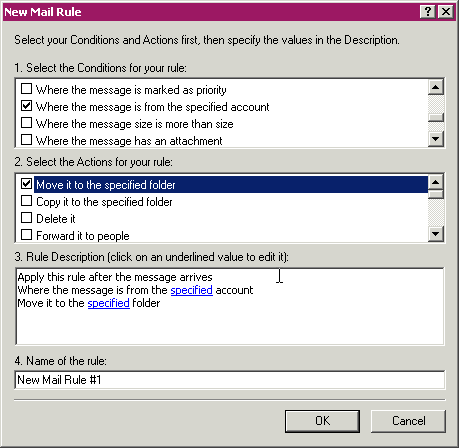The height and width of the screenshot is (448, 459).
Task: Click the Actions list down arrow
Action: 435,234
